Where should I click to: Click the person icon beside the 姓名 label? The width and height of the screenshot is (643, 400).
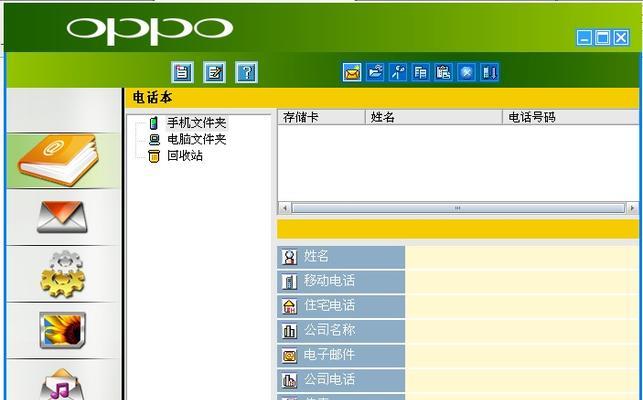[290, 257]
